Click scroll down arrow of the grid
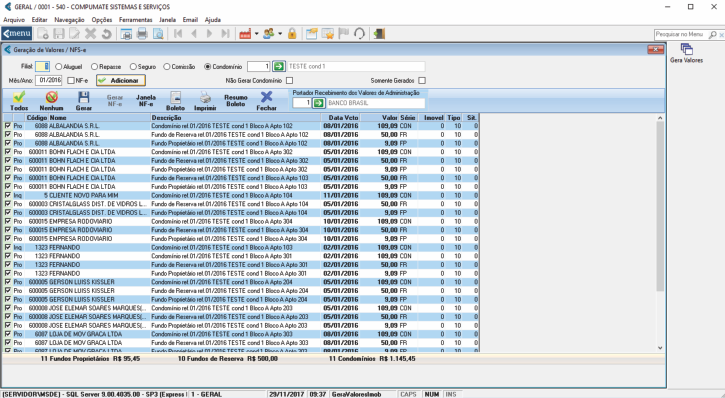725x398 pixels. point(660,348)
